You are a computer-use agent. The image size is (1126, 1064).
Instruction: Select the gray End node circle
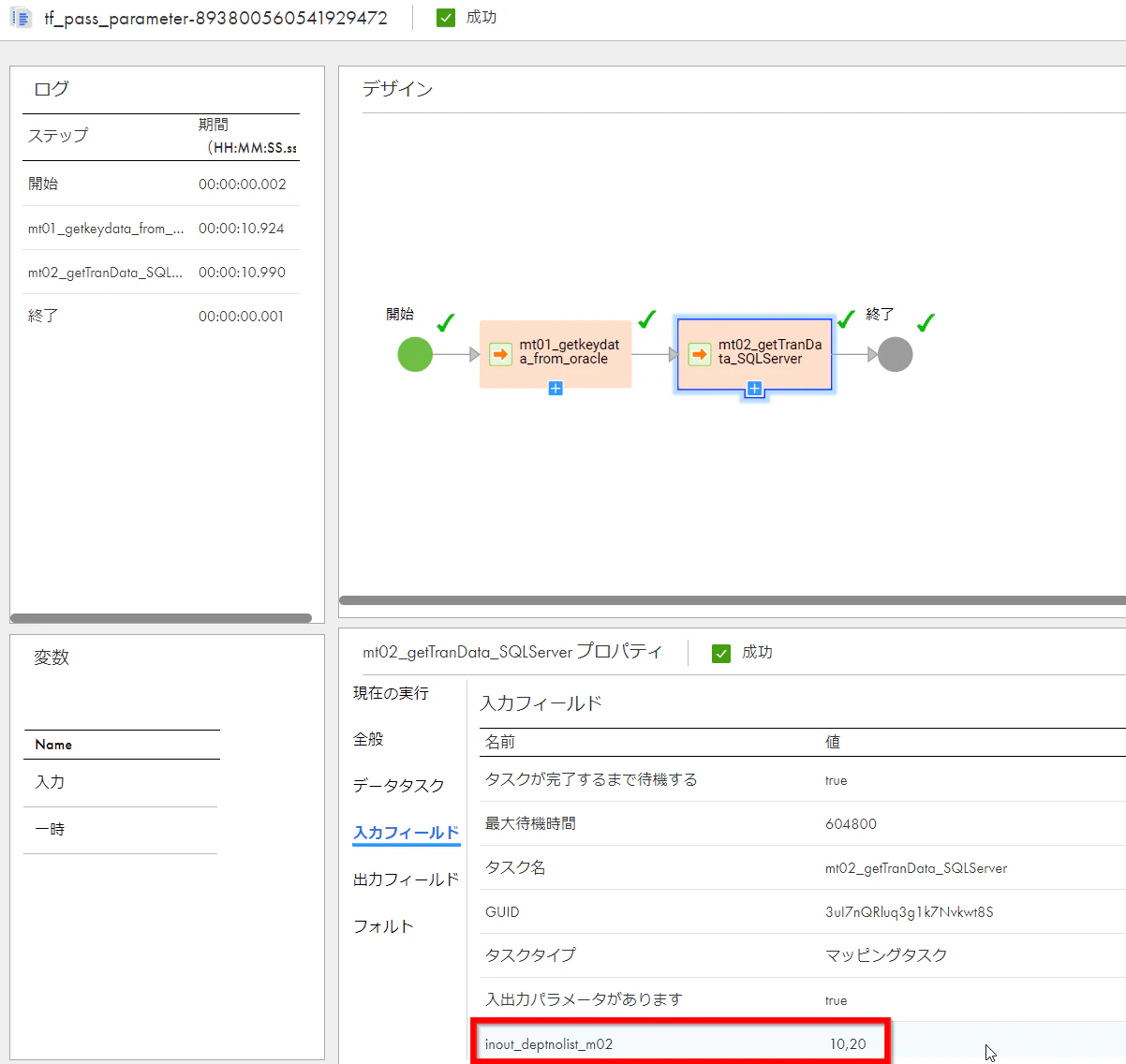[x=895, y=354]
